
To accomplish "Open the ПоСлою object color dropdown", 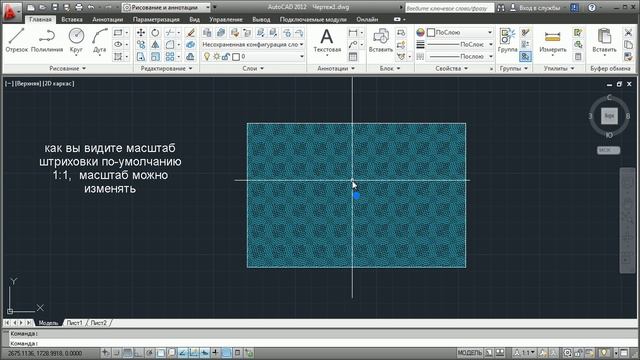I will coord(460,32).
